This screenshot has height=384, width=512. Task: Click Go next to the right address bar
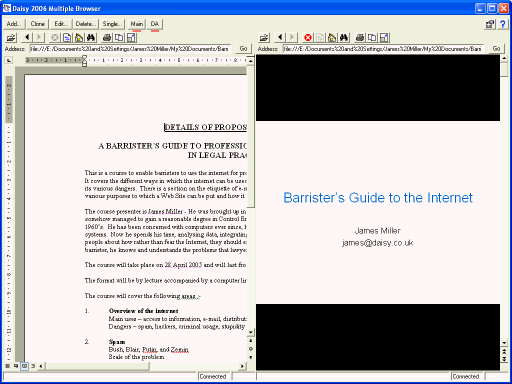pos(496,49)
